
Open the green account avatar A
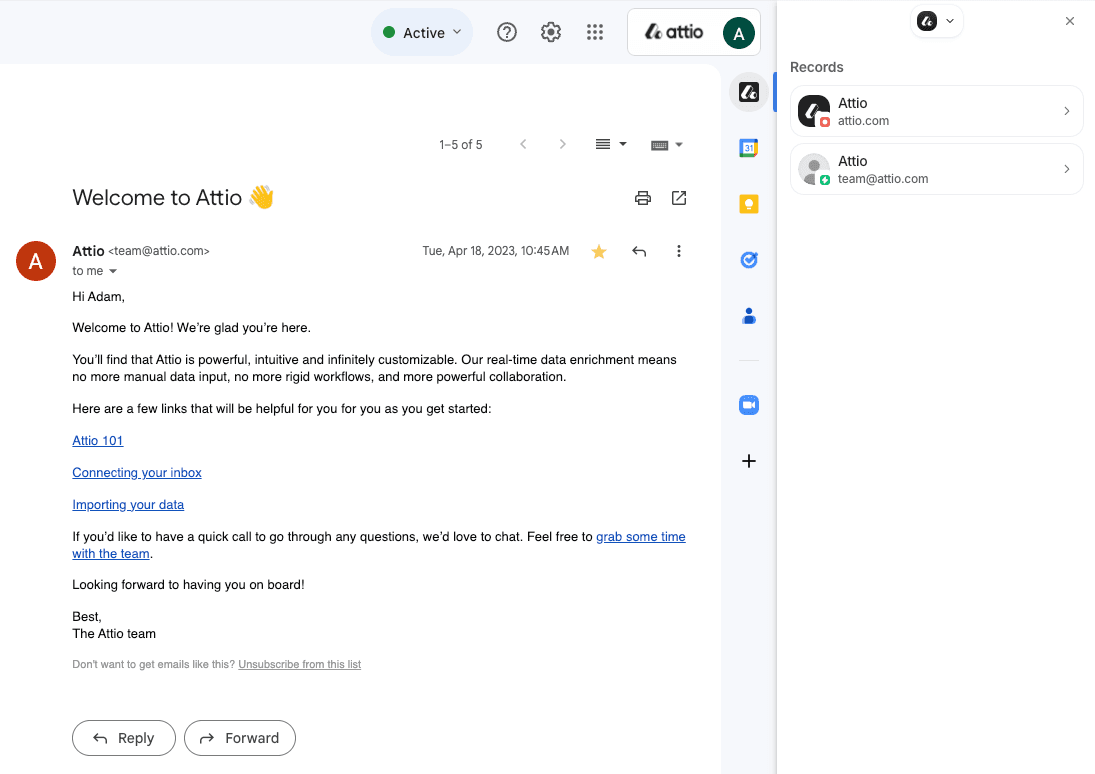[739, 33]
